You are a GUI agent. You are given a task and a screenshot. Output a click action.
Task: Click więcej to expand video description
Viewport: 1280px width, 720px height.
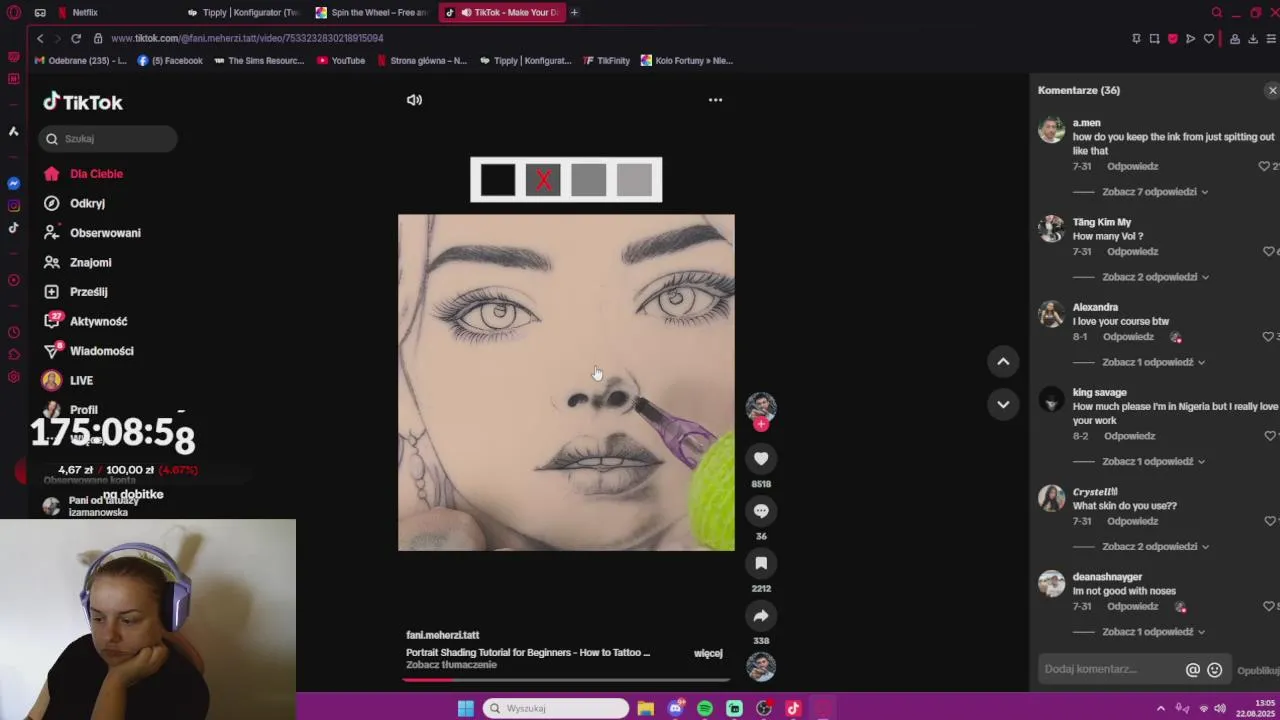click(708, 653)
